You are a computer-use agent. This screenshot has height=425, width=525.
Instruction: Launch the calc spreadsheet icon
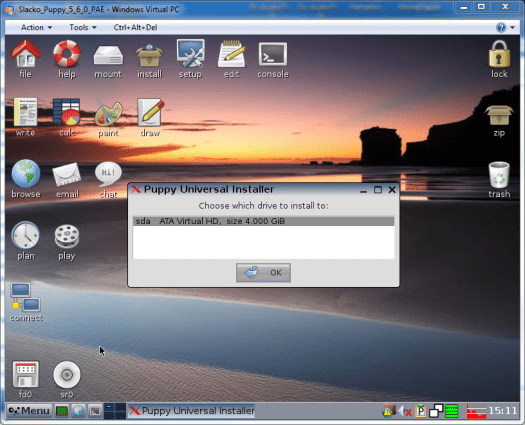click(67, 112)
